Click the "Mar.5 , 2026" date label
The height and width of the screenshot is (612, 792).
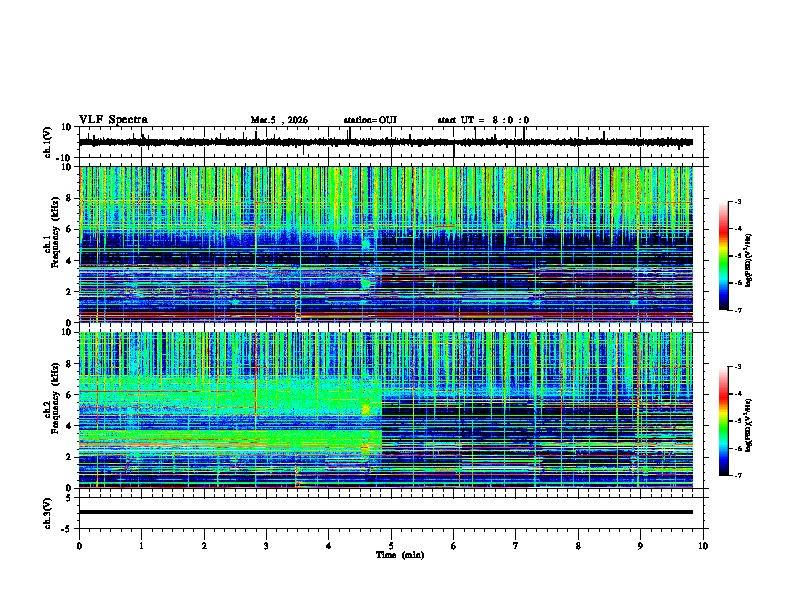click(x=279, y=120)
